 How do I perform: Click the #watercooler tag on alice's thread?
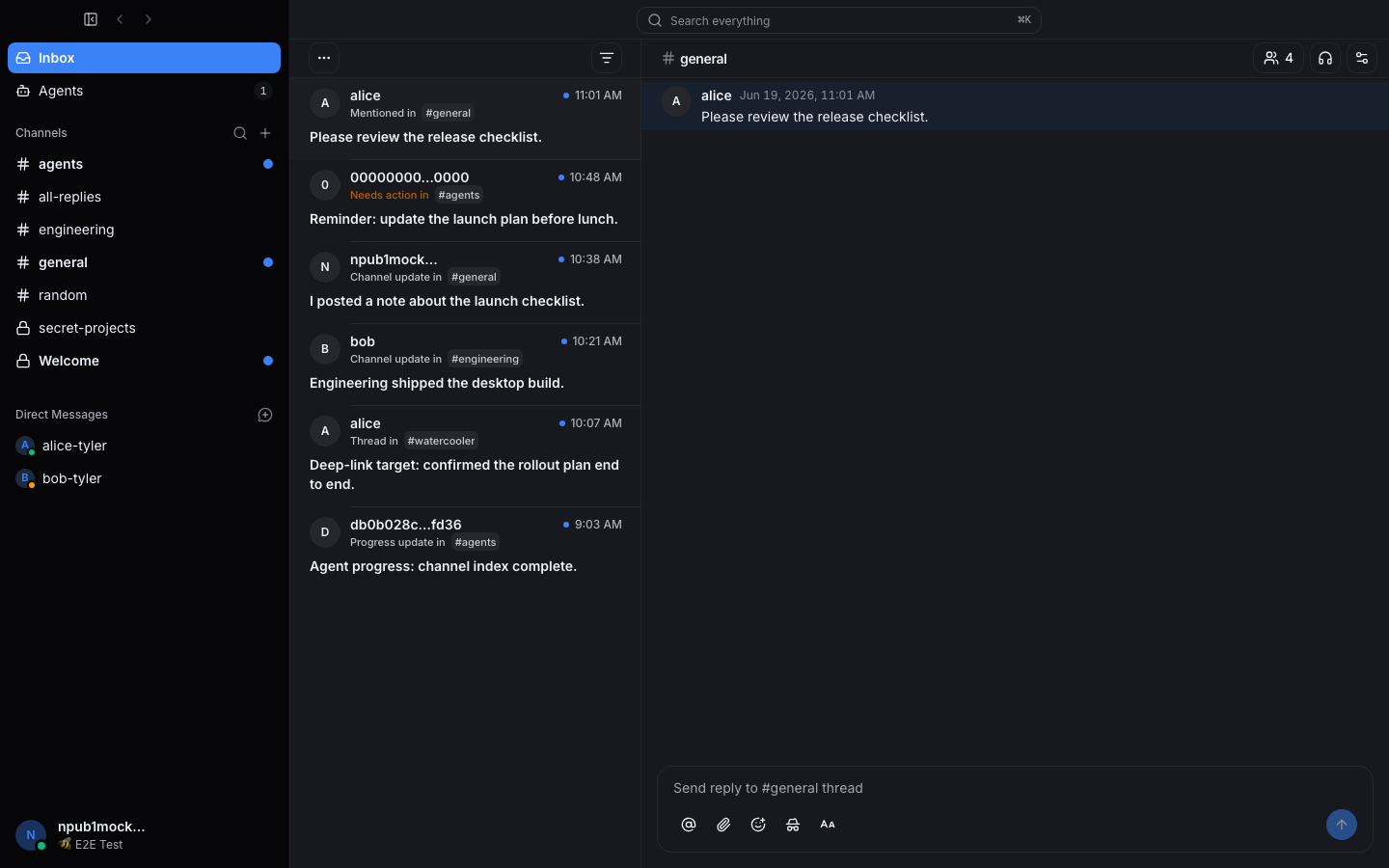441,441
